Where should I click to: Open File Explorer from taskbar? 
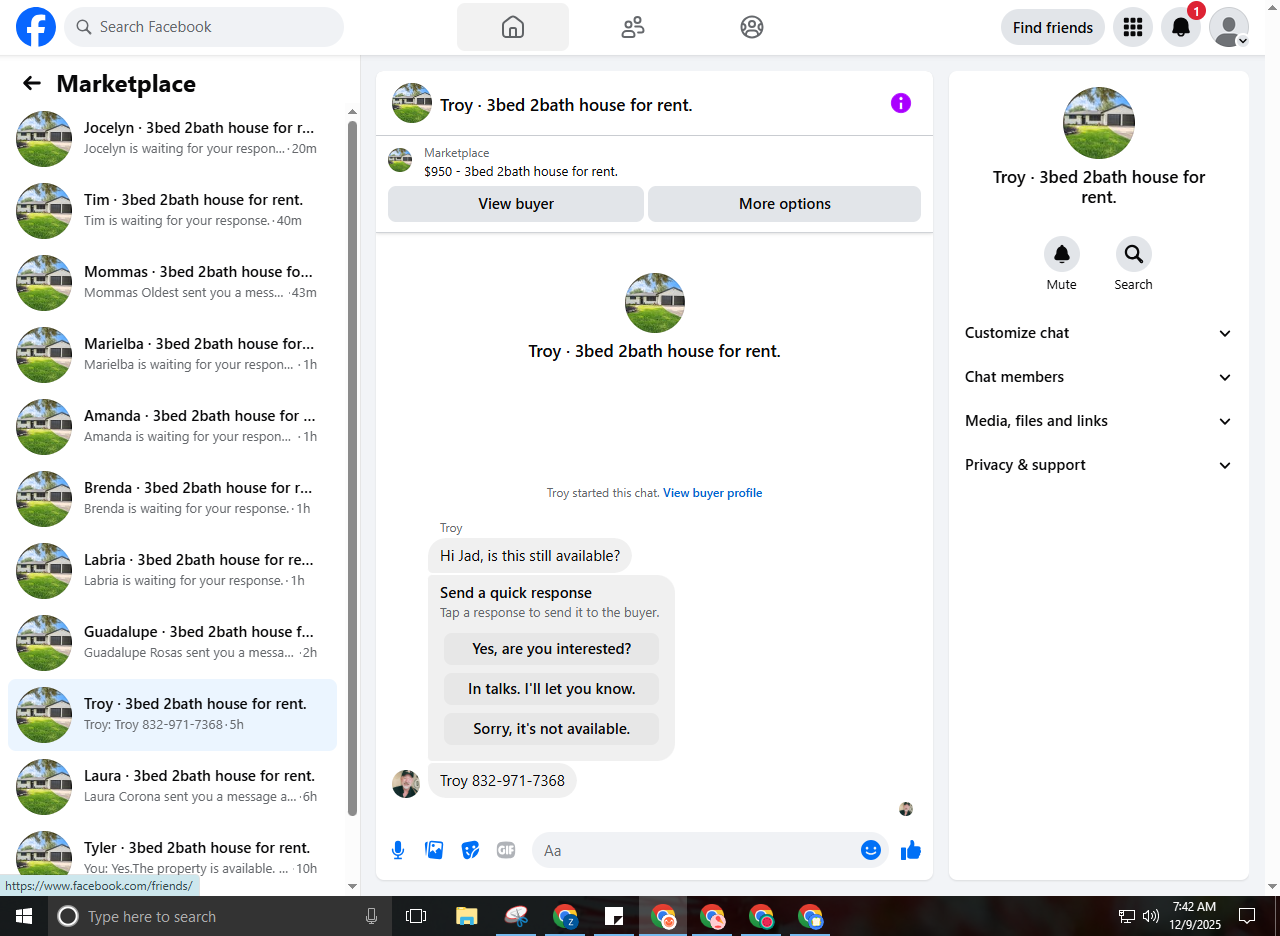coord(466,916)
